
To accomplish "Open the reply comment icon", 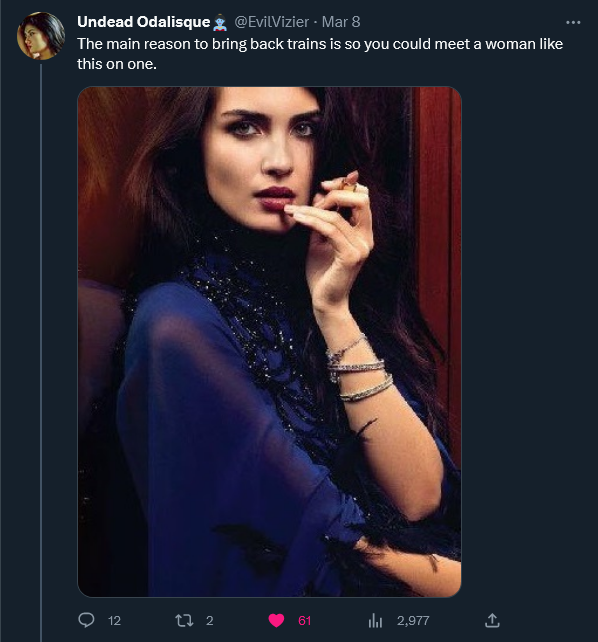I will [x=86, y=620].
